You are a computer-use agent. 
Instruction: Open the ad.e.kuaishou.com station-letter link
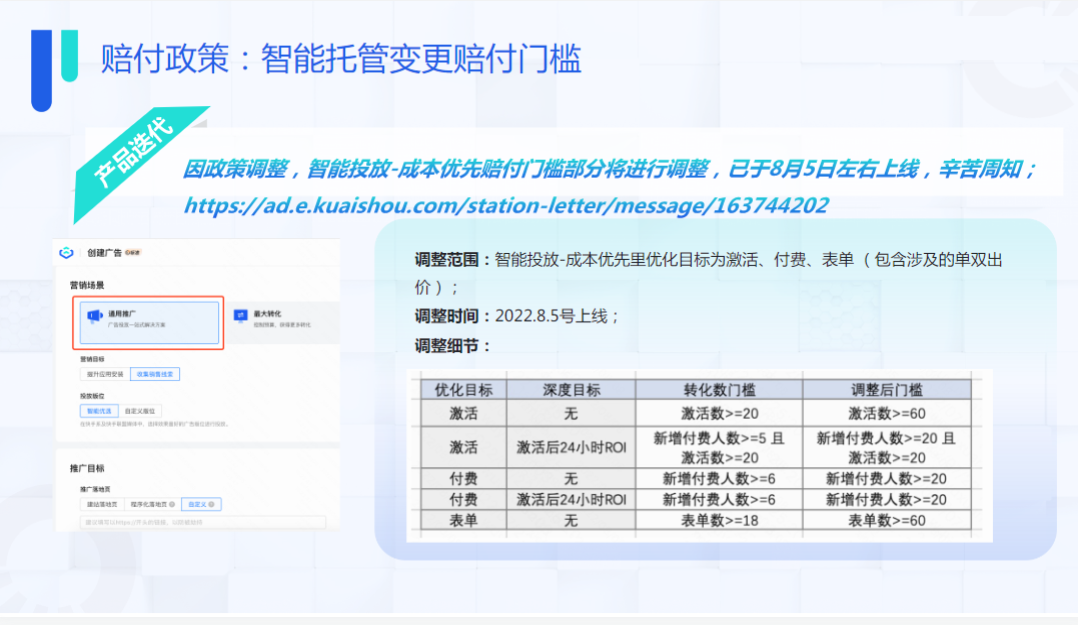click(505, 205)
